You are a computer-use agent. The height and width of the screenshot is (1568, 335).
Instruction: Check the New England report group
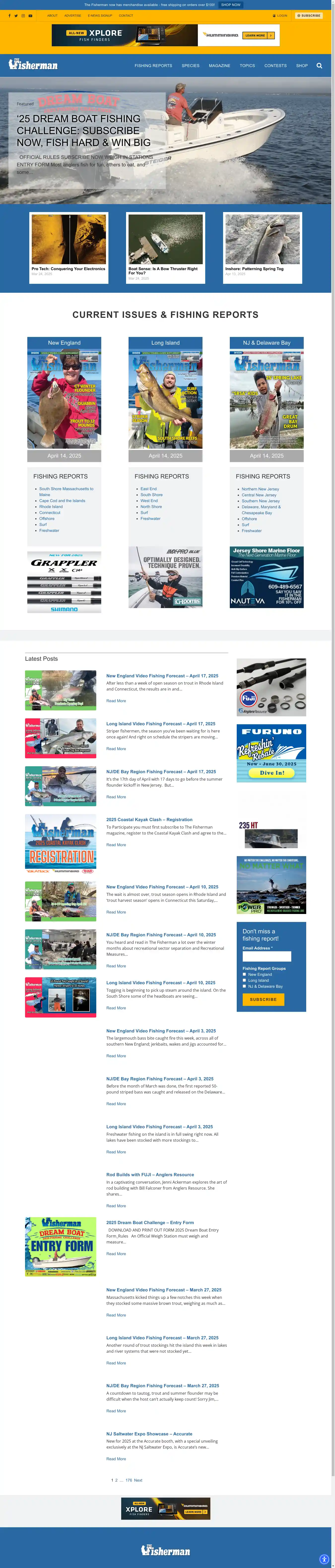click(244, 975)
